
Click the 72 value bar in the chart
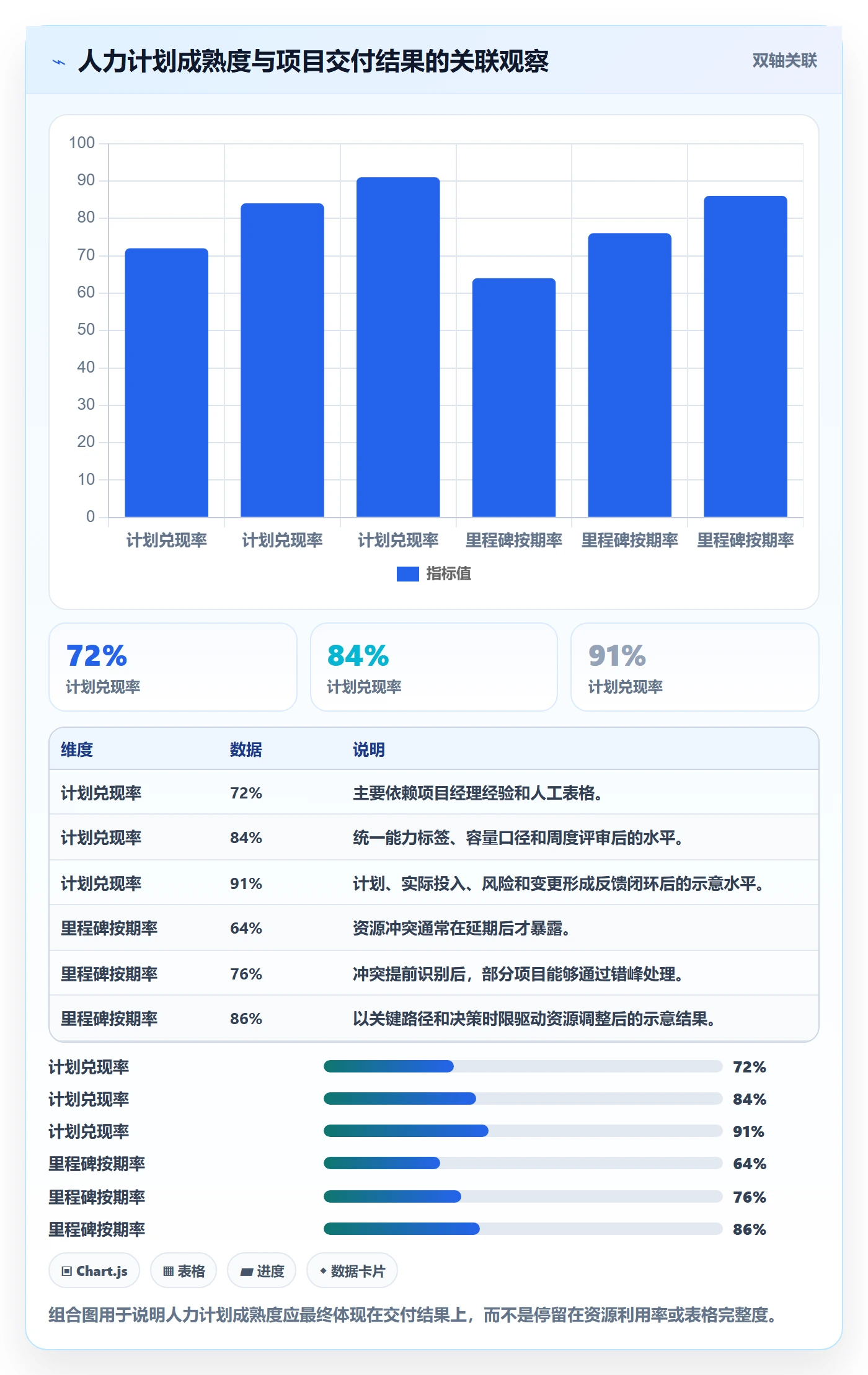click(x=167, y=382)
